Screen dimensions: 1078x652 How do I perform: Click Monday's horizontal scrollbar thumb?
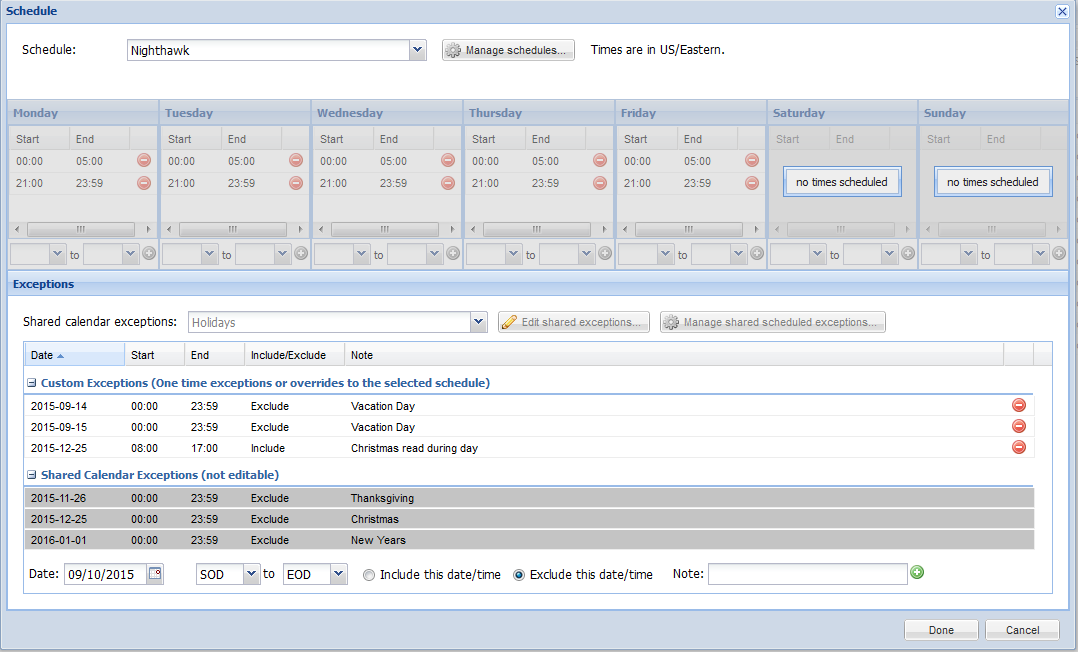tap(80, 229)
